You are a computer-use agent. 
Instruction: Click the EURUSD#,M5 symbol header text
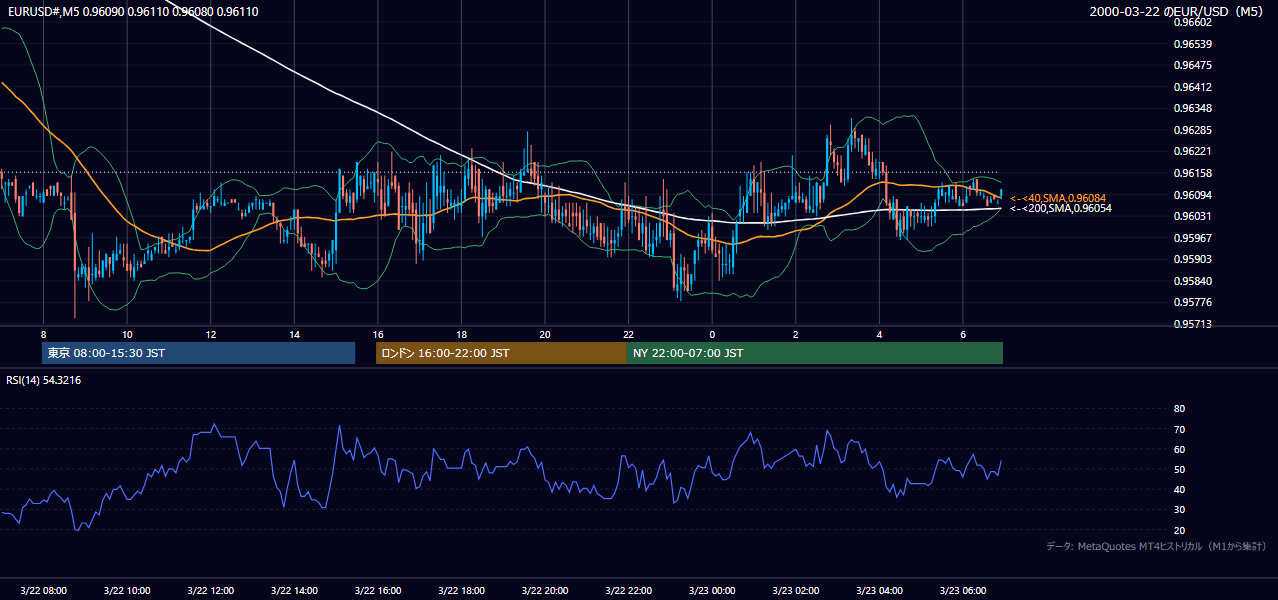click(x=132, y=11)
